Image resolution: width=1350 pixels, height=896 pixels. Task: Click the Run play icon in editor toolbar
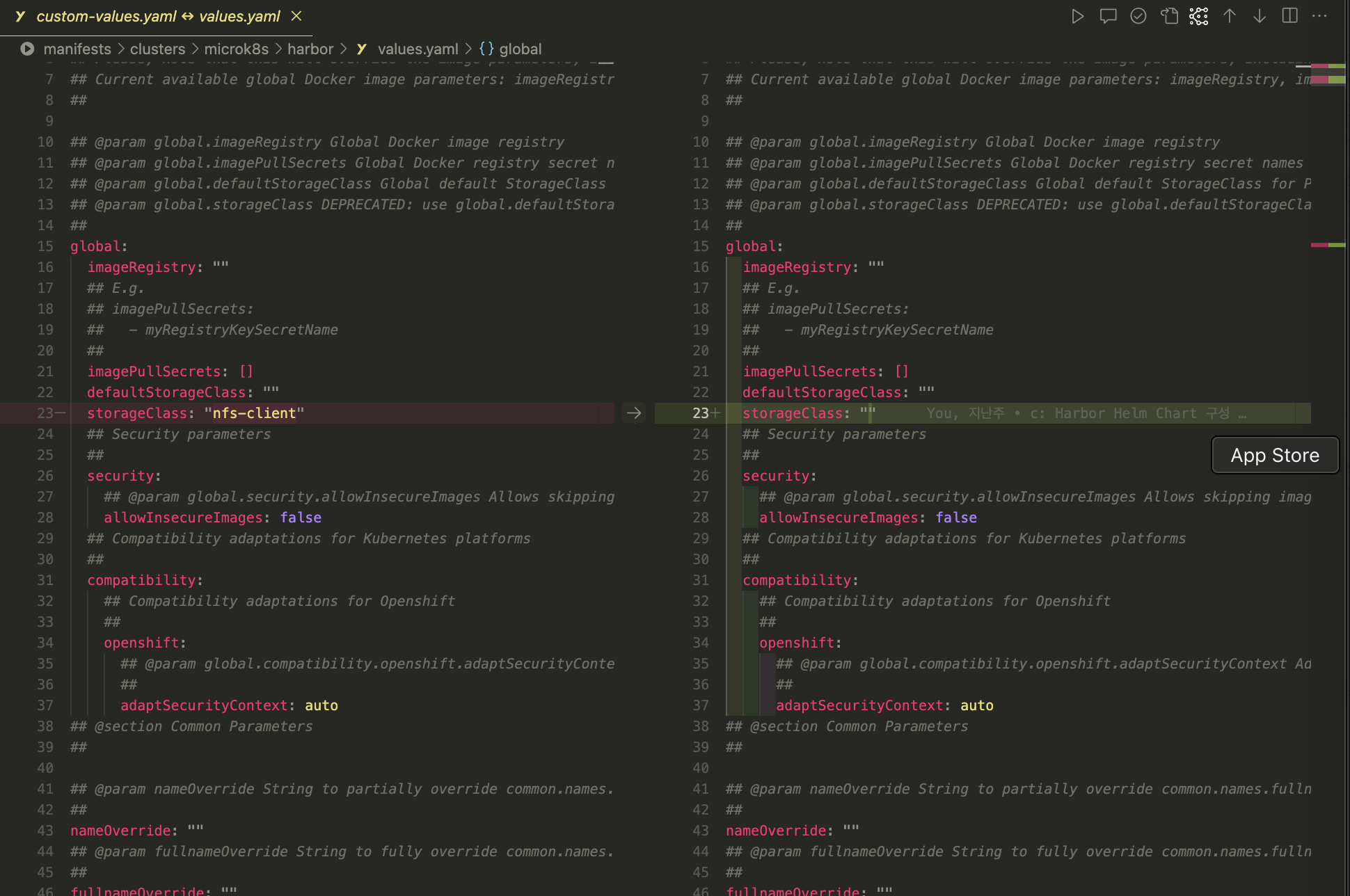coord(1077,16)
